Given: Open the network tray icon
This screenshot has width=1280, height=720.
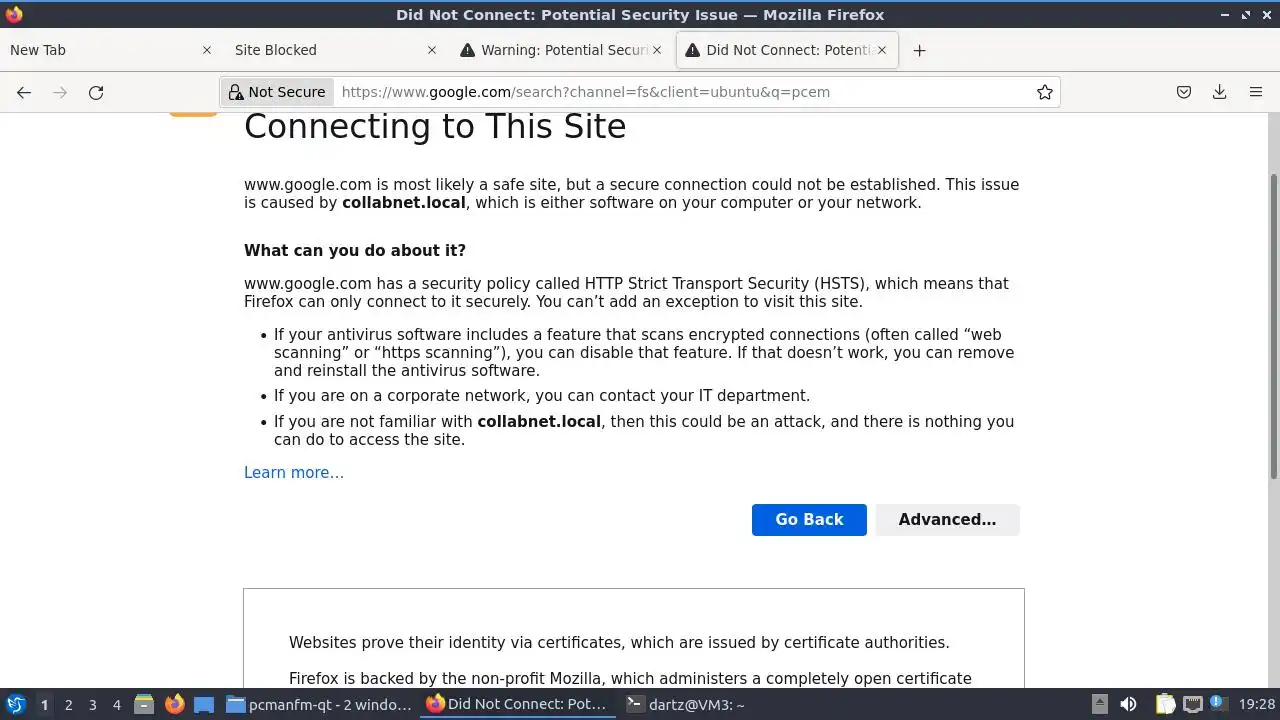Looking at the screenshot, I should 1192,704.
